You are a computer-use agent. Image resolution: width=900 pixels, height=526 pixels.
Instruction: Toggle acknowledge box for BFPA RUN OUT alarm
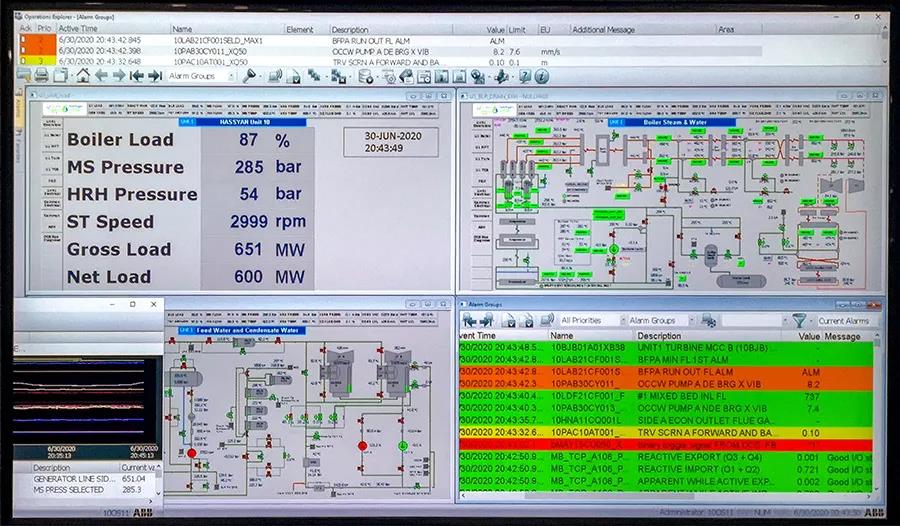[x=24, y=39]
